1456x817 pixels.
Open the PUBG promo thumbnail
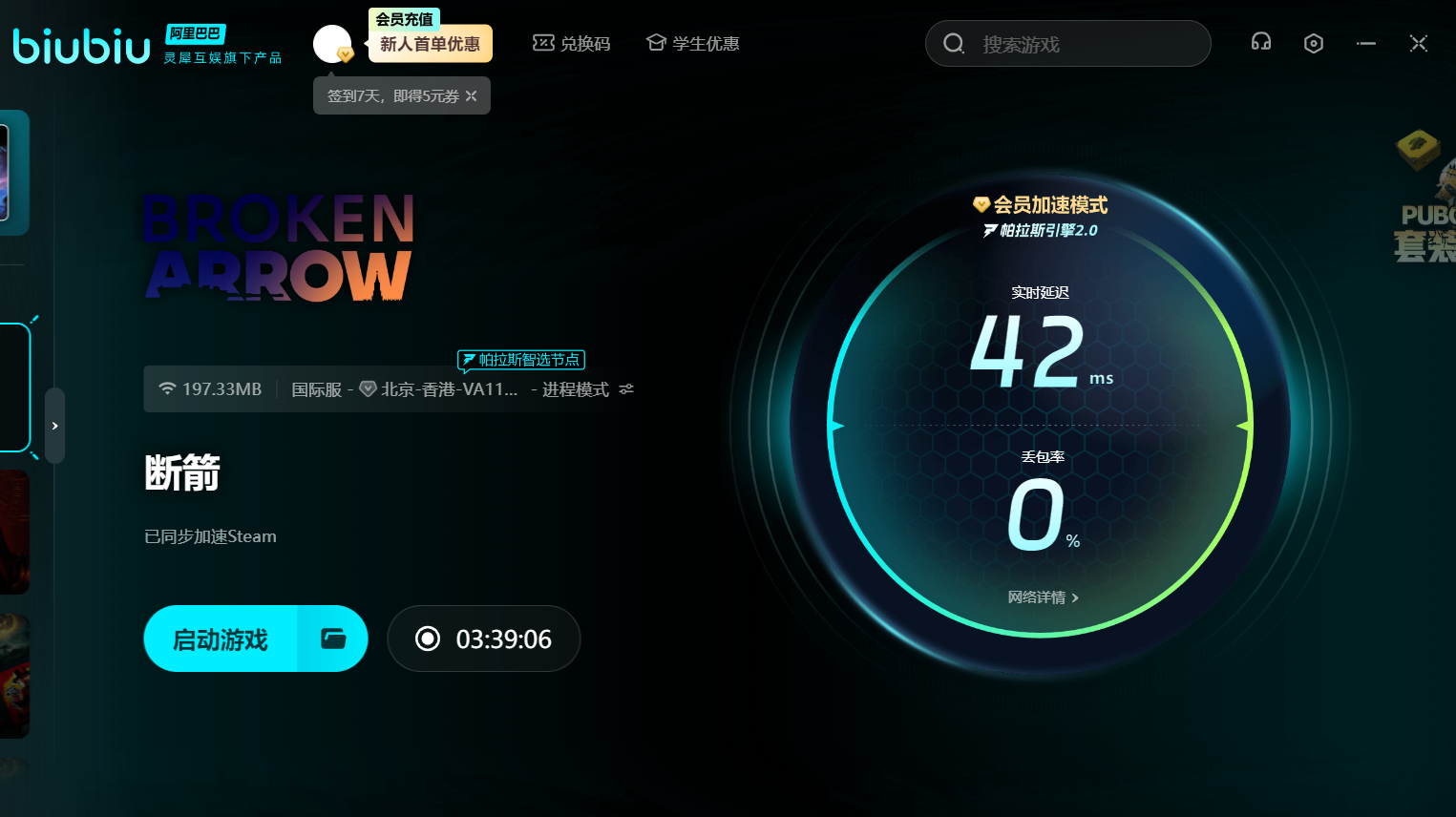[1425, 200]
